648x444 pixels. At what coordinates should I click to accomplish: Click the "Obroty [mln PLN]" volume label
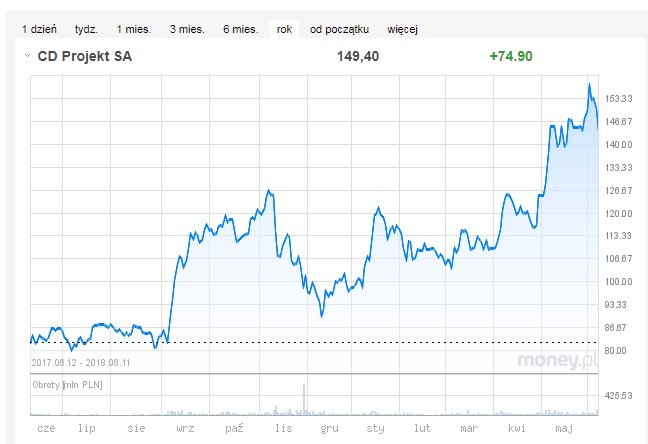69,385
